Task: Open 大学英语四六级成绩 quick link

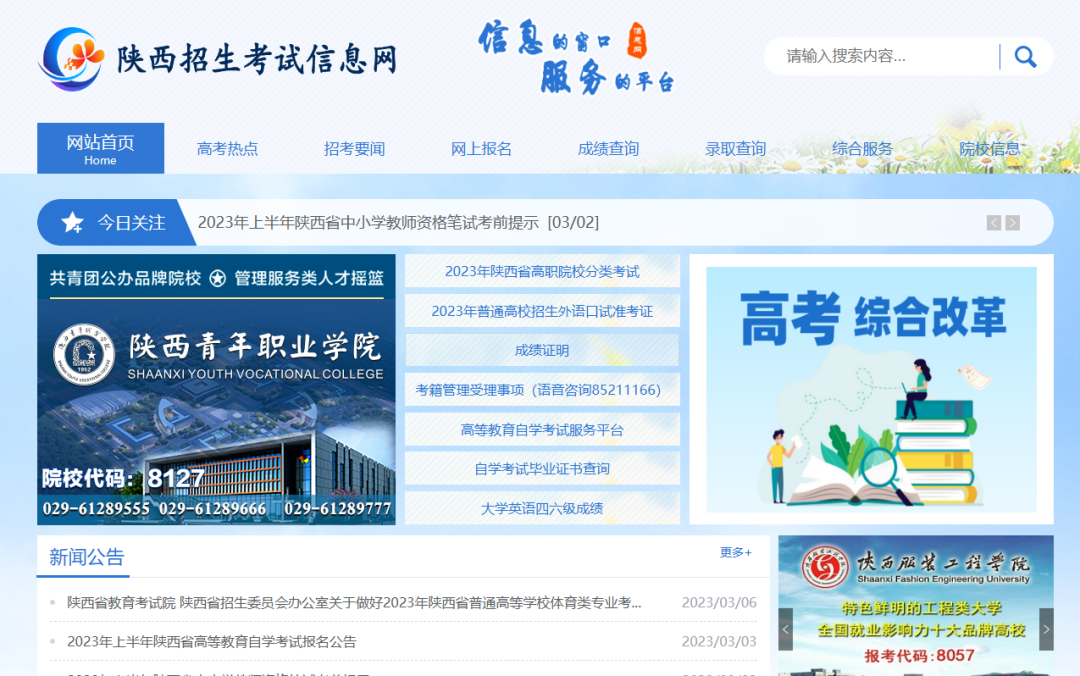Action: click(542, 508)
